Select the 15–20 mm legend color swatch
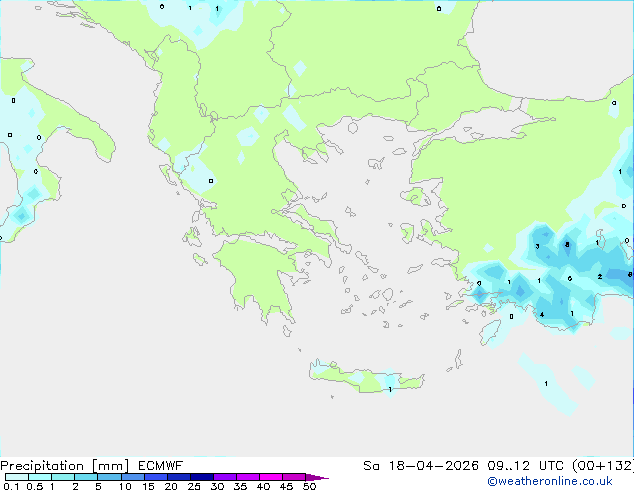The width and height of the screenshot is (634, 490). coord(155,477)
